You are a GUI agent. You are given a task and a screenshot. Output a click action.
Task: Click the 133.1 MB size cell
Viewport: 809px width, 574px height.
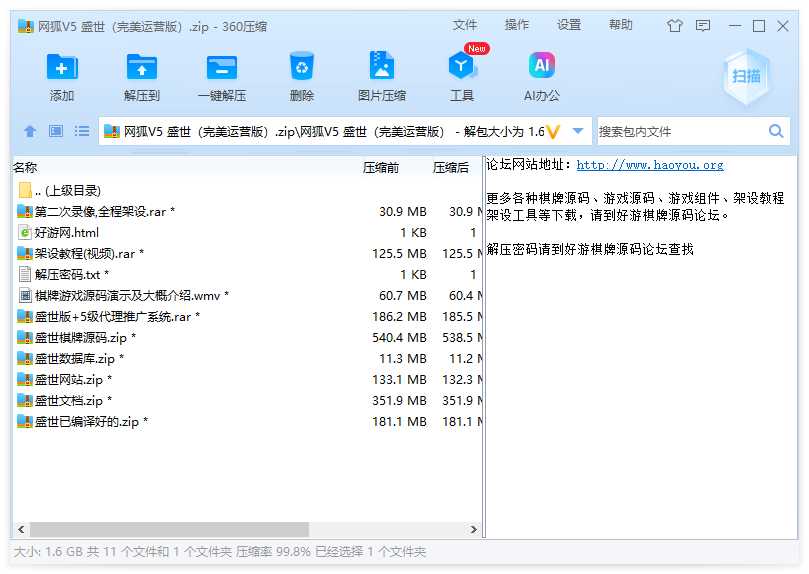coord(399,380)
